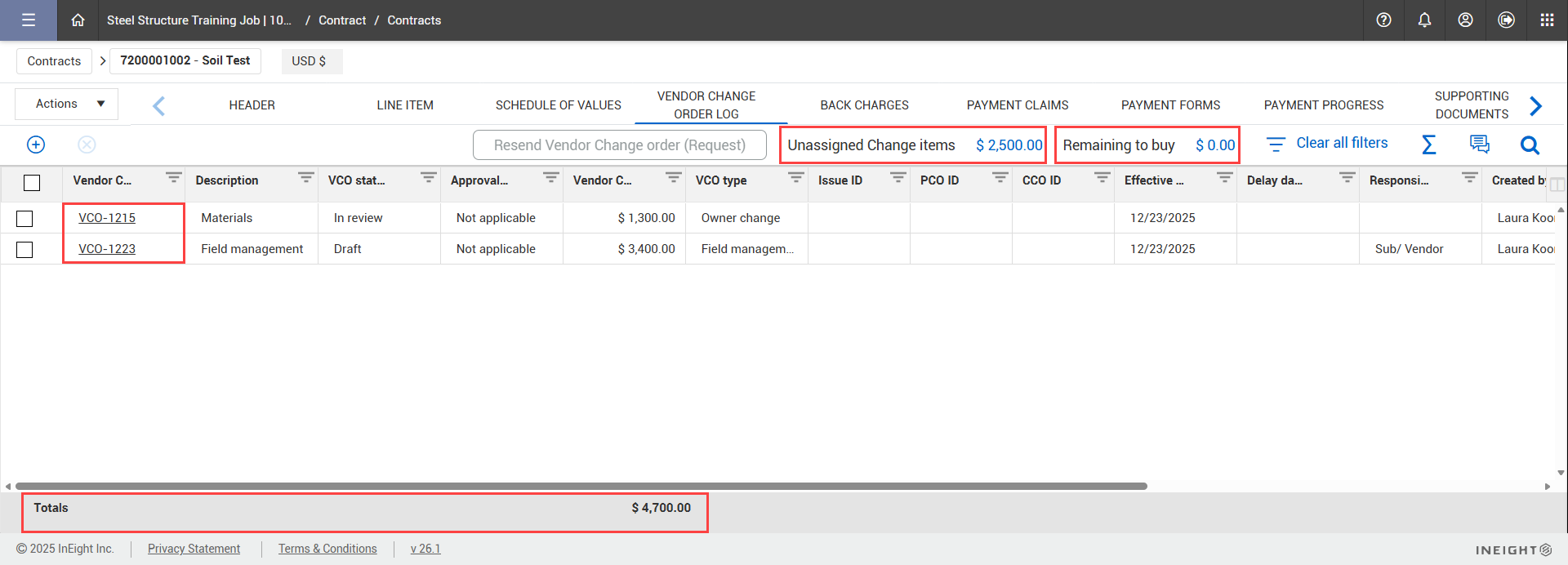The image size is (1568, 565).
Task: Toggle the select-all header checkbox
Action: pos(32,182)
